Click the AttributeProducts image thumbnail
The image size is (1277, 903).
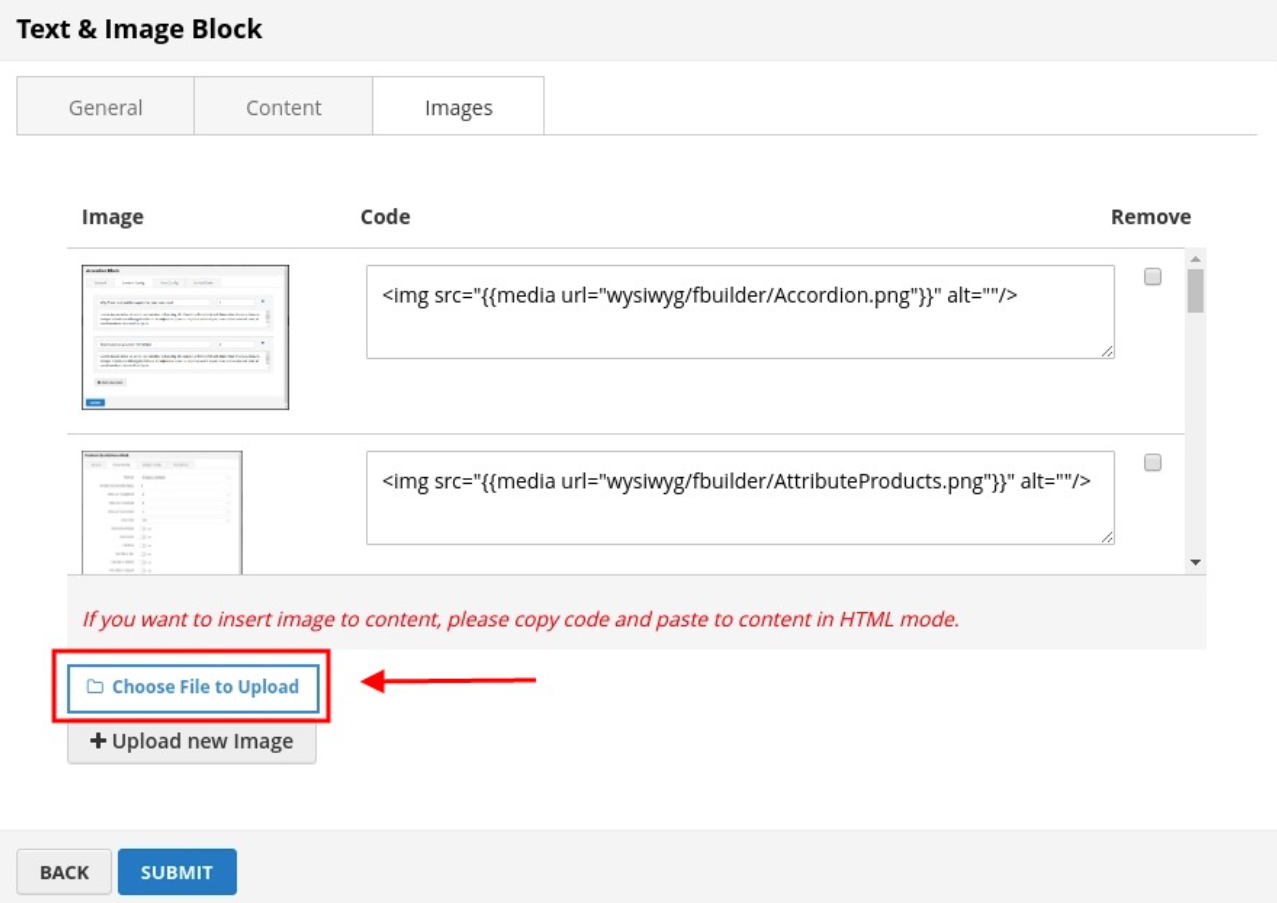click(162, 512)
